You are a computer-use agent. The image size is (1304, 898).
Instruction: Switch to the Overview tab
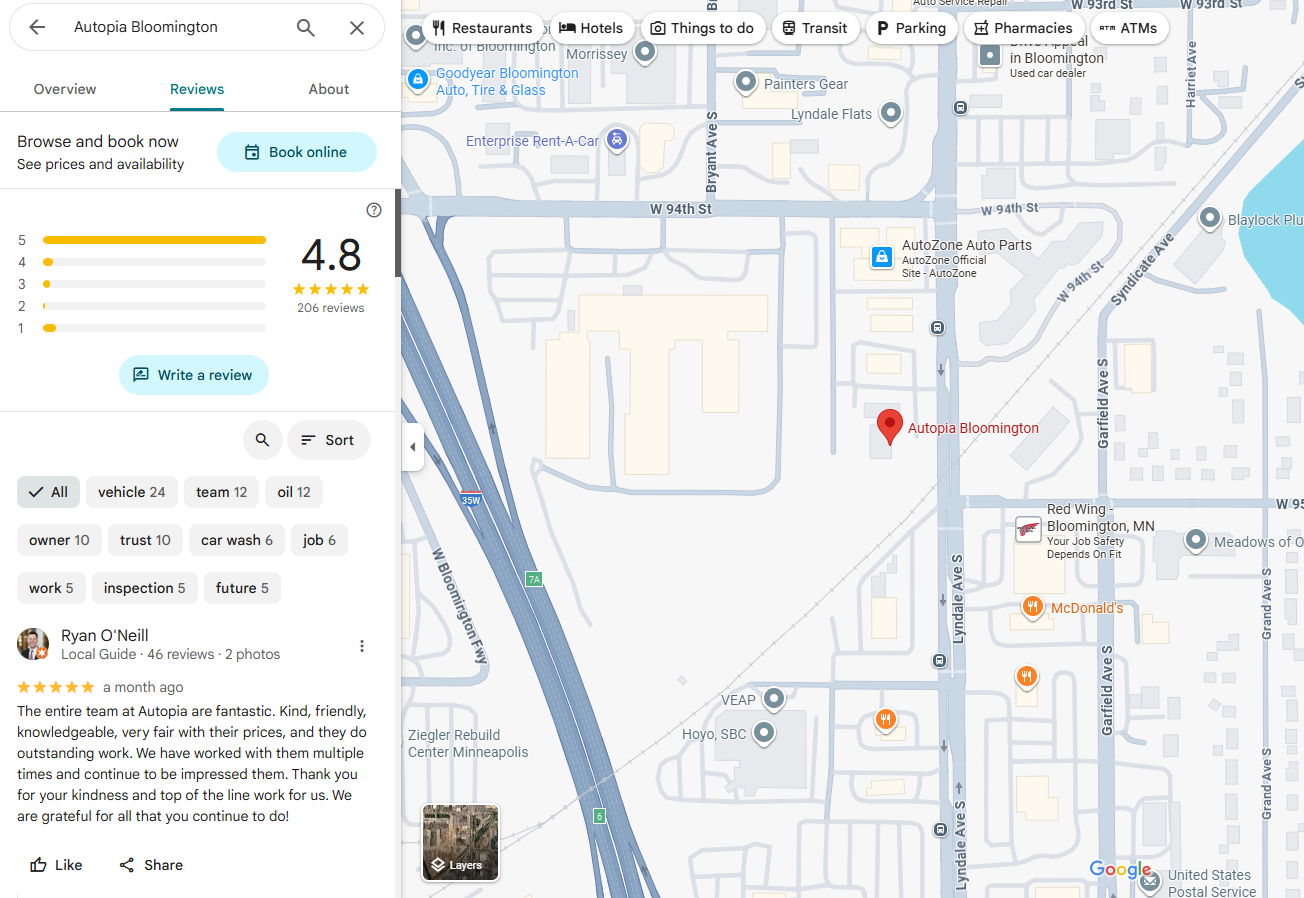(x=65, y=89)
